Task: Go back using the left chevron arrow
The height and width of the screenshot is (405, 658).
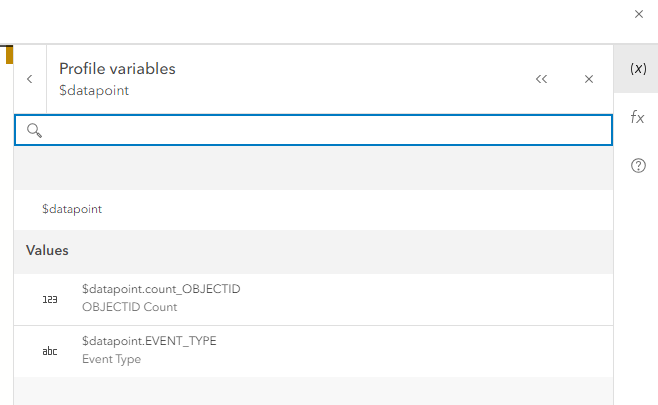Action: click(29, 79)
